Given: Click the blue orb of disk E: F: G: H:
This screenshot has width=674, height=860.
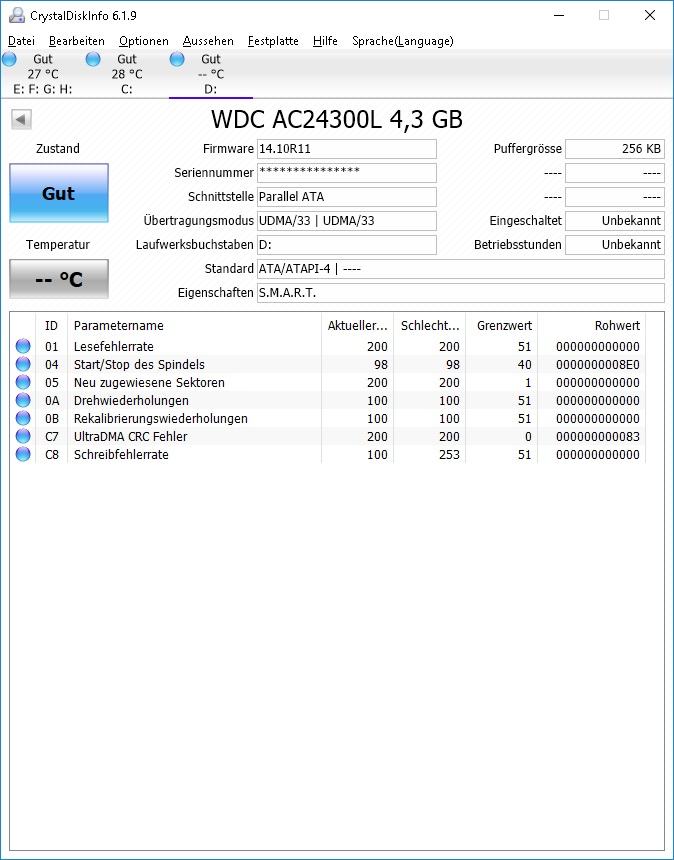Looking at the screenshot, I should click(9, 59).
